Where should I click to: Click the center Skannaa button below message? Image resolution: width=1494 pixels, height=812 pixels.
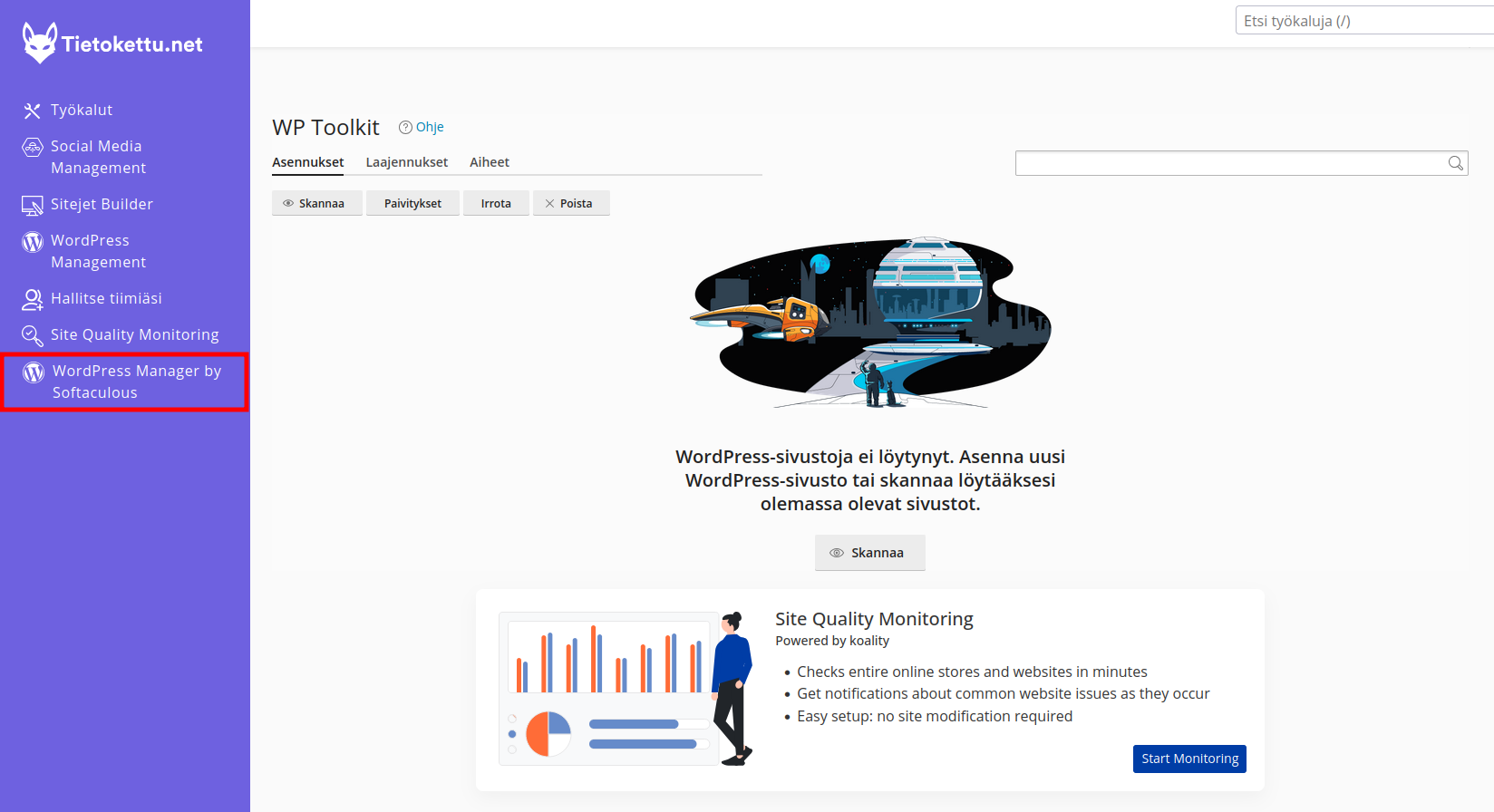tap(870, 553)
